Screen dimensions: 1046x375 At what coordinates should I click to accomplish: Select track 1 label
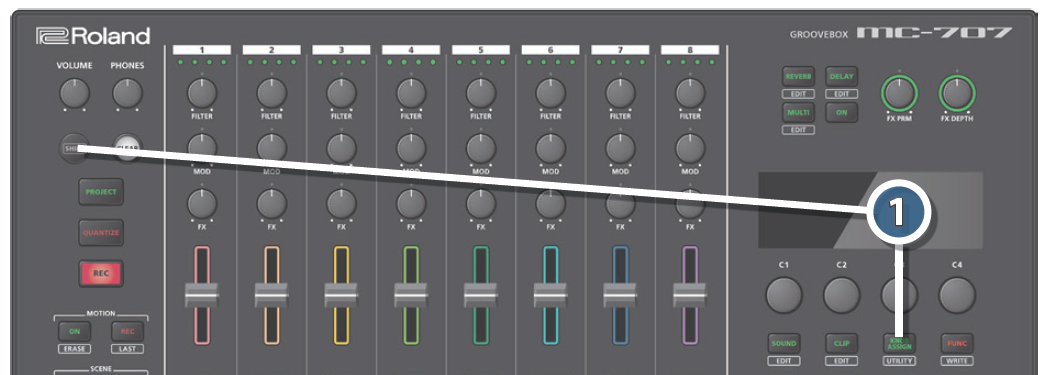pos(201,50)
